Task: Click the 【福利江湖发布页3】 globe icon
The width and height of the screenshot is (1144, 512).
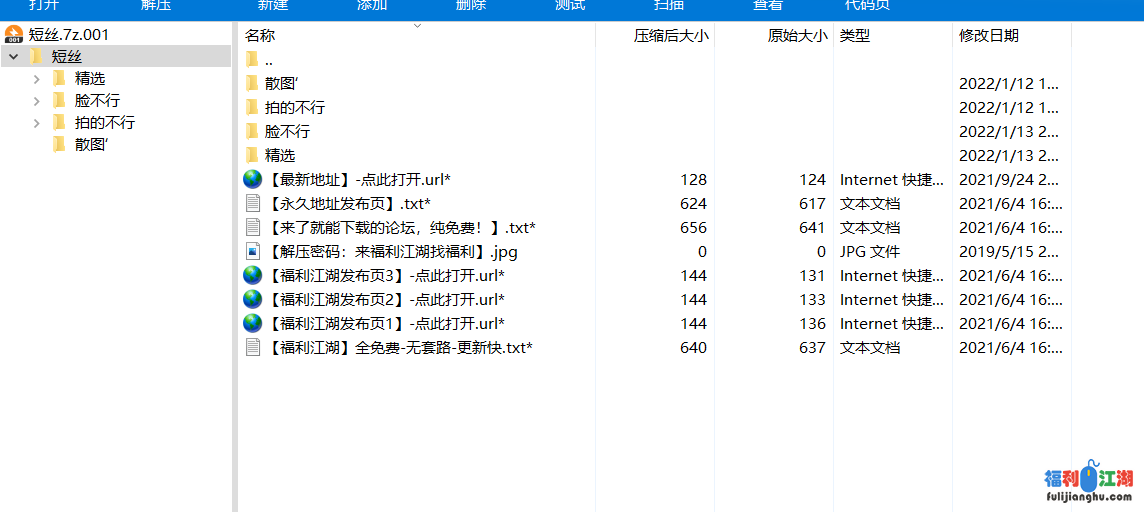Action: (253, 276)
